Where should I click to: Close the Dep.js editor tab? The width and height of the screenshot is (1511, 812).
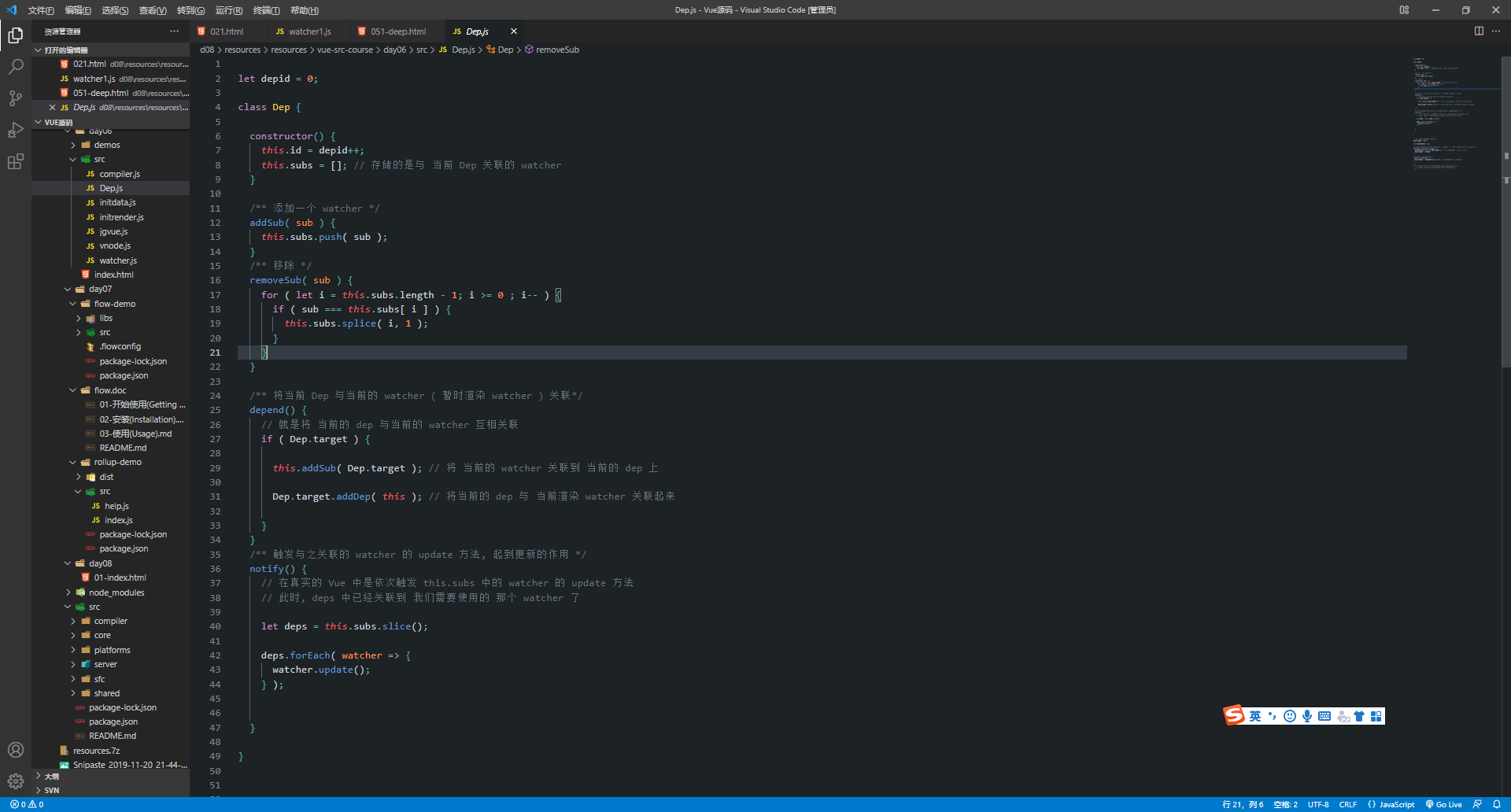(514, 31)
